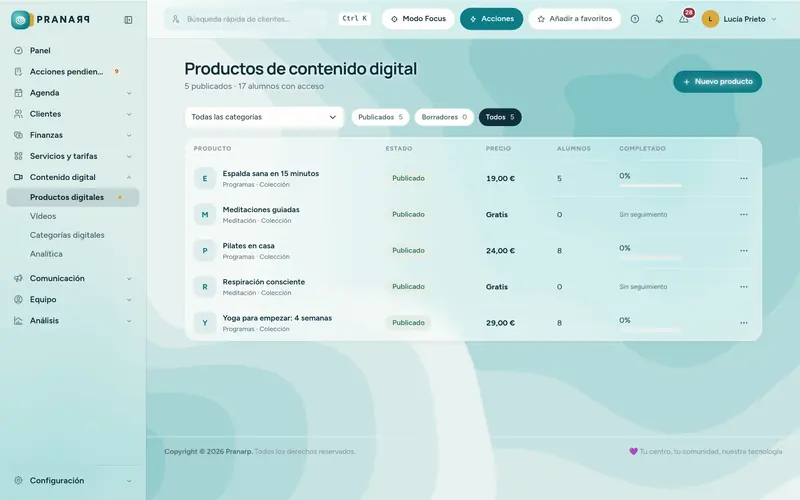Collapse the sidebar with the panel icon
Viewport: 800px width, 500px height.
click(128, 20)
